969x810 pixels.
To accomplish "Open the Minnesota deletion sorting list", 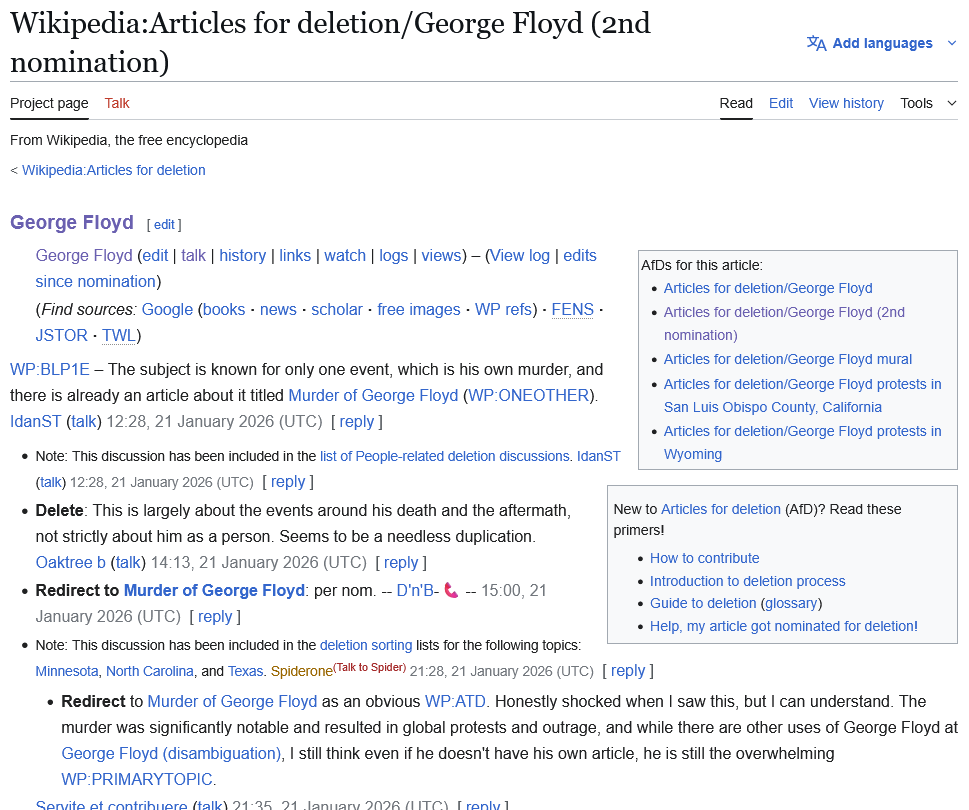I will pyautogui.click(x=67, y=672).
